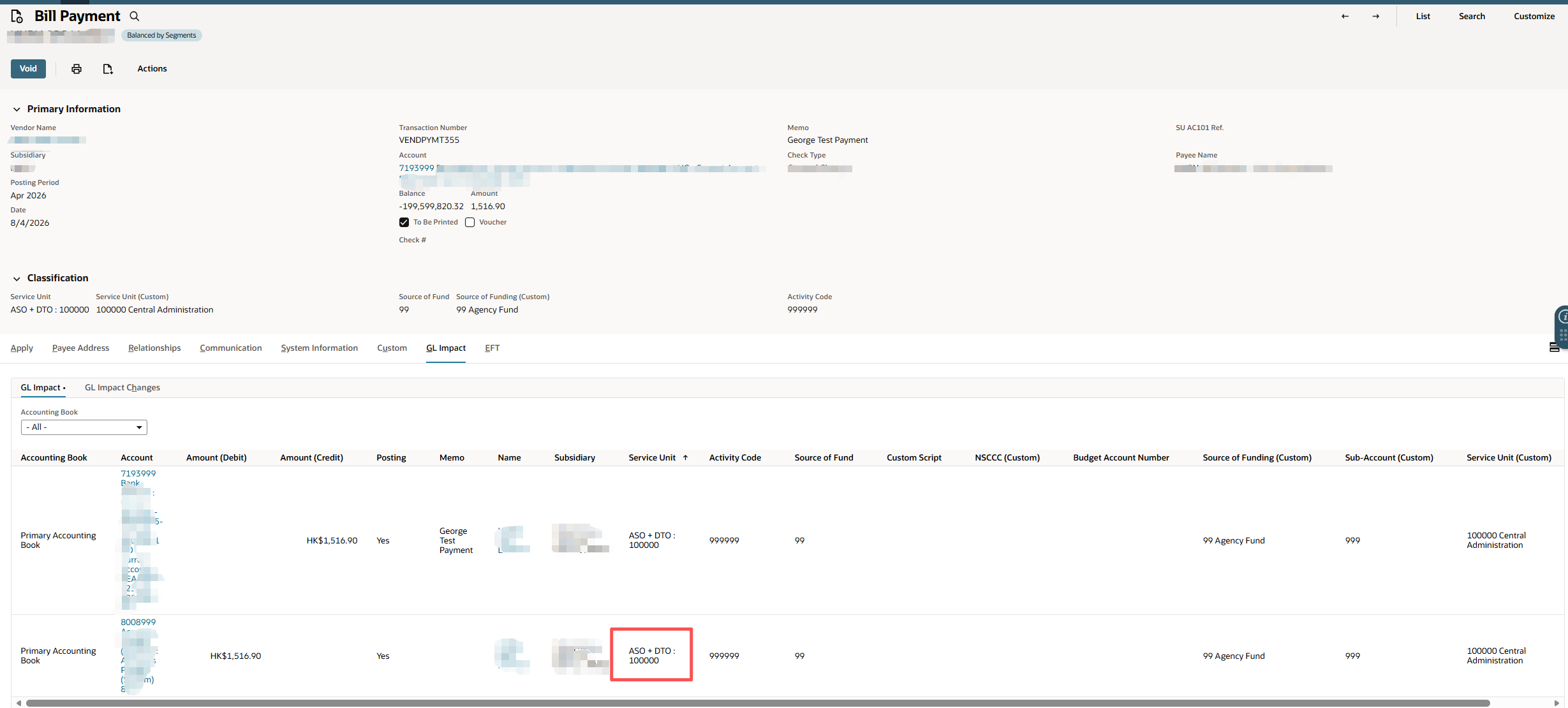This screenshot has width=1568, height=708.
Task: Click the search magnifier beside Bill Payment
Action: pyautogui.click(x=135, y=16)
